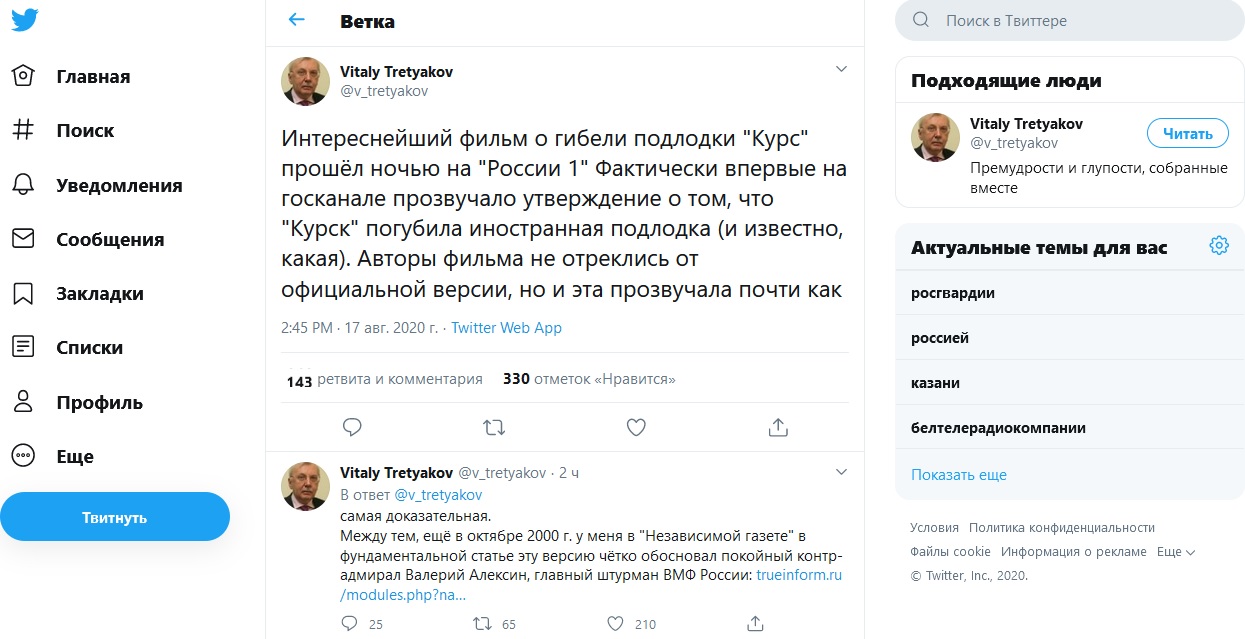Viewport: 1245px width, 639px height.
Task: Expand the main tweet options chevron
Action: [841, 70]
